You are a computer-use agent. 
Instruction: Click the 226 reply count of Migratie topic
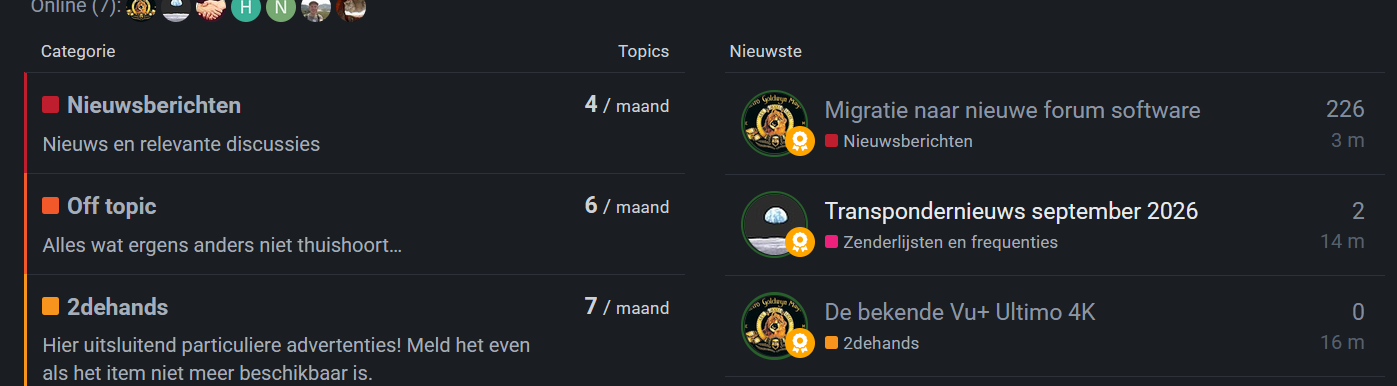pyautogui.click(x=1345, y=110)
